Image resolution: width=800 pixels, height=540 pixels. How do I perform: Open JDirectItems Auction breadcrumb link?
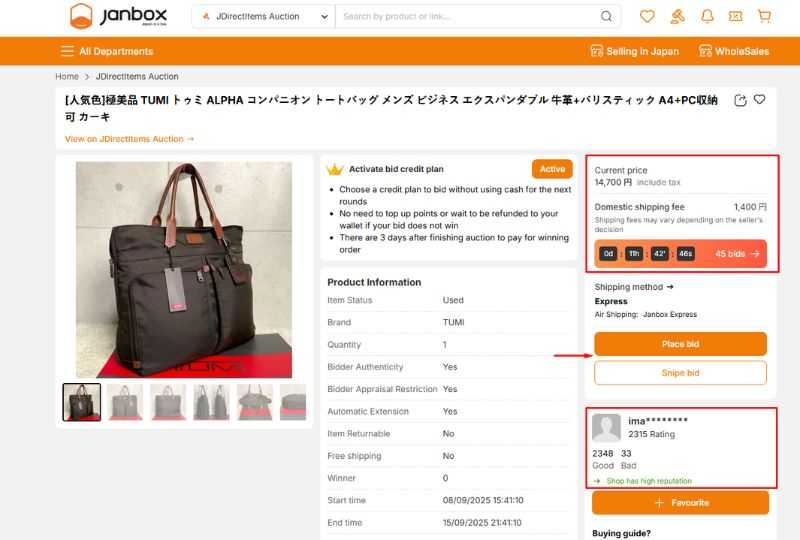(x=137, y=77)
